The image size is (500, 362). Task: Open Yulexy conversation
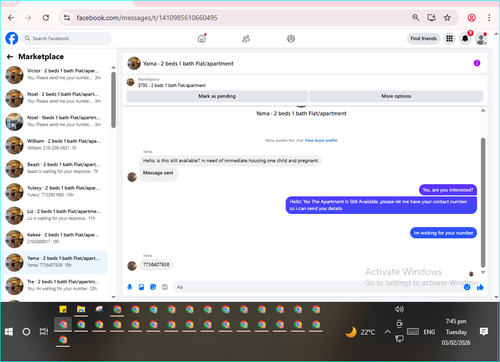point(55,192)
